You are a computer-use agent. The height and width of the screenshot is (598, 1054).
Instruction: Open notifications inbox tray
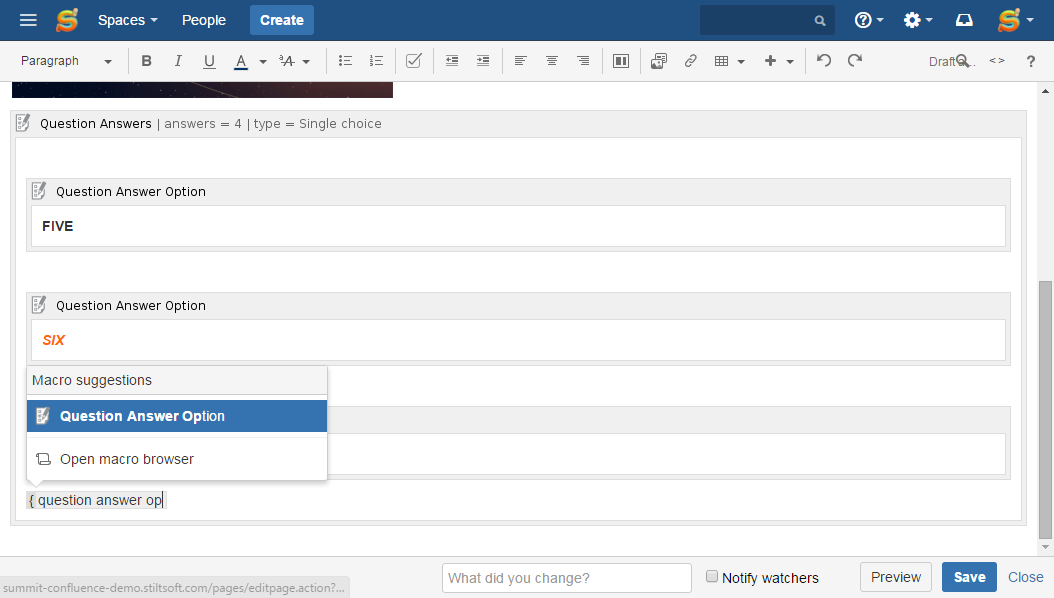[964, 20]
